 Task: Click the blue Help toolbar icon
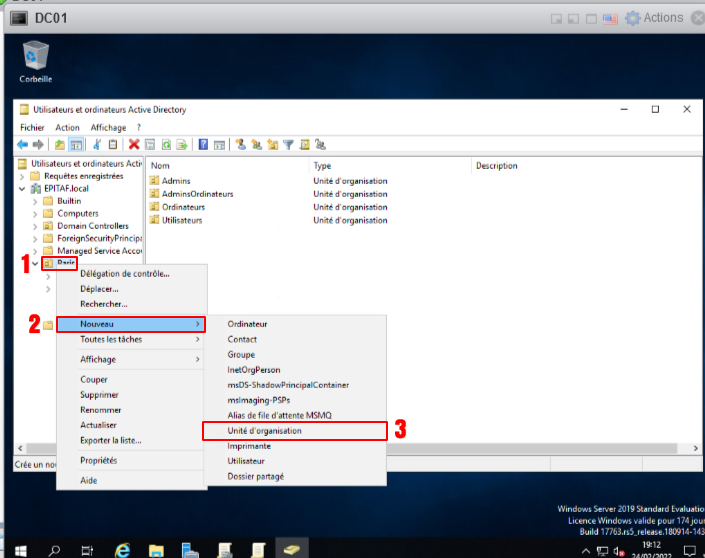pos(203,145)
